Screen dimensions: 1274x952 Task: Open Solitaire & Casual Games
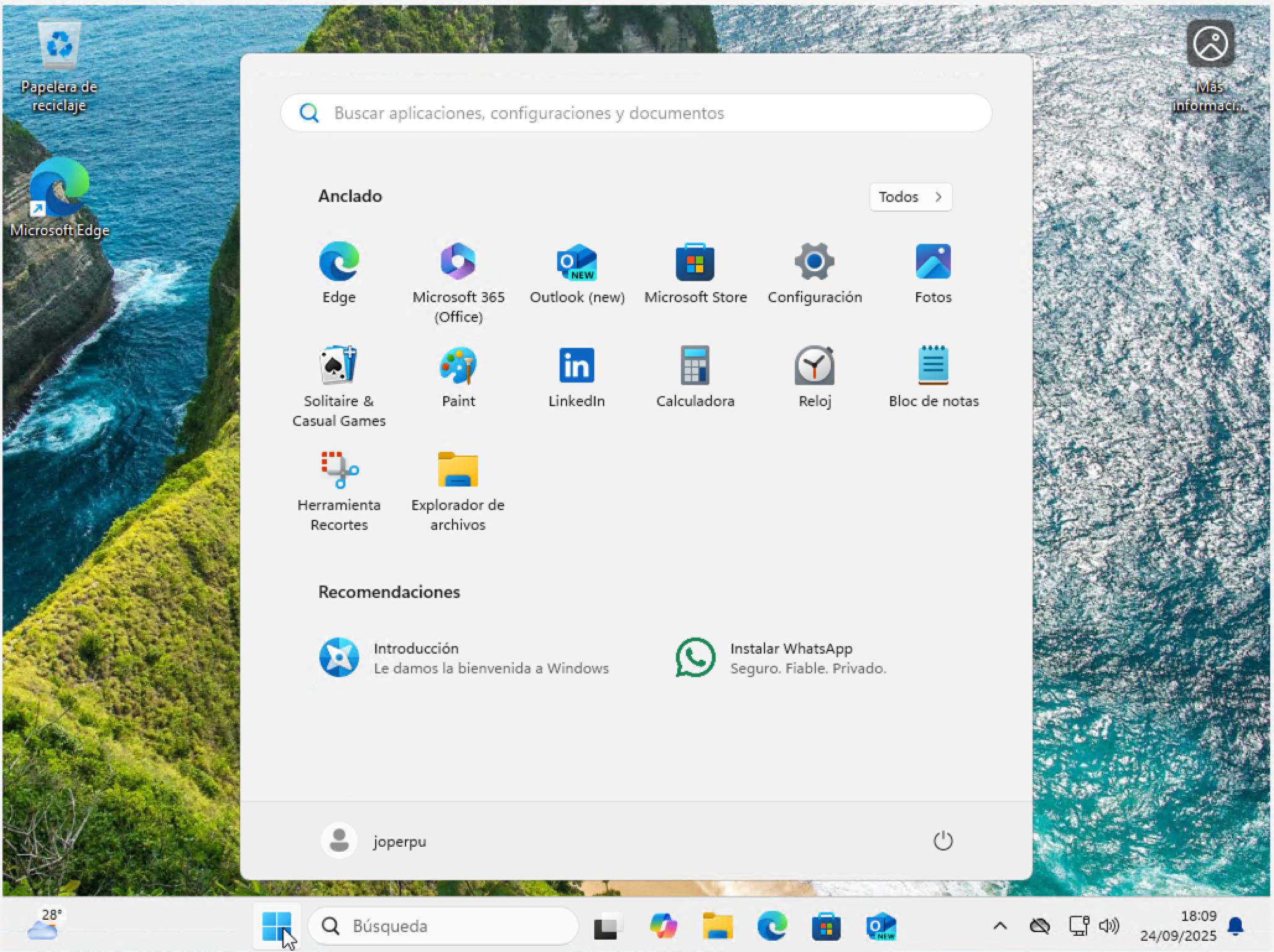339,387
